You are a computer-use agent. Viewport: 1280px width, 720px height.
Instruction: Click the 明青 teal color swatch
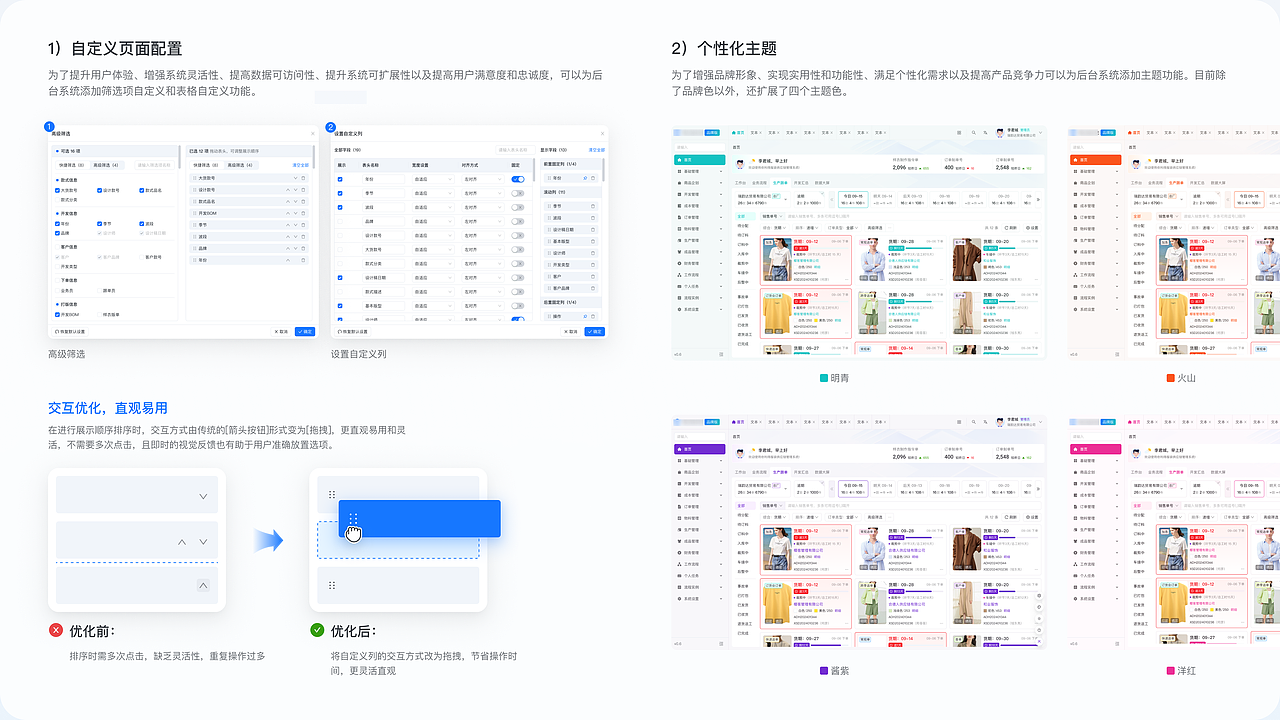(x=823, y=378)
